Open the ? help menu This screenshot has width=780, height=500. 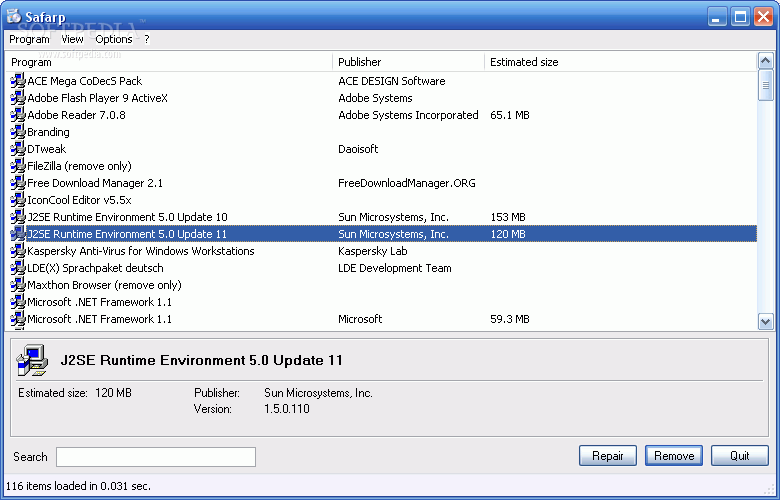point(147,39)
